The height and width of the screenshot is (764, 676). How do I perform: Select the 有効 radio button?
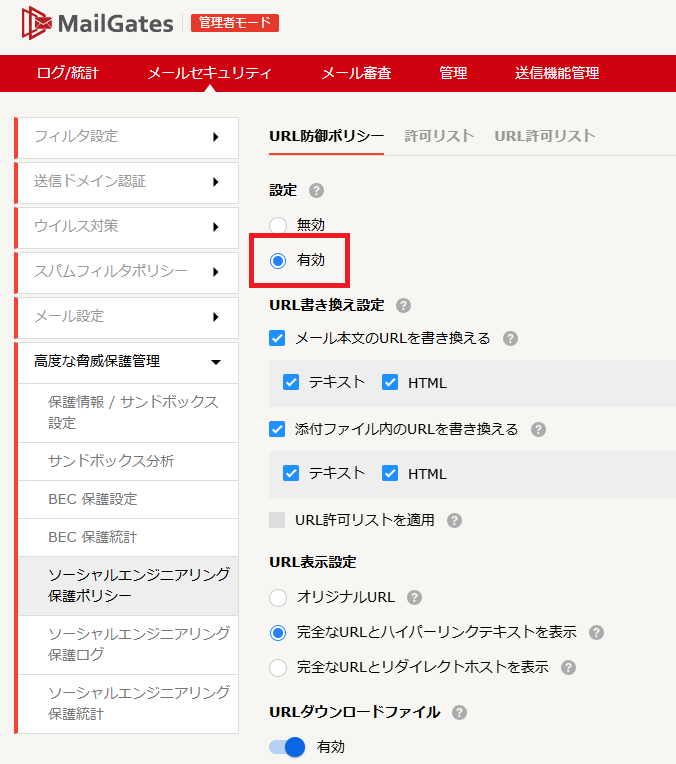(278, 261)
